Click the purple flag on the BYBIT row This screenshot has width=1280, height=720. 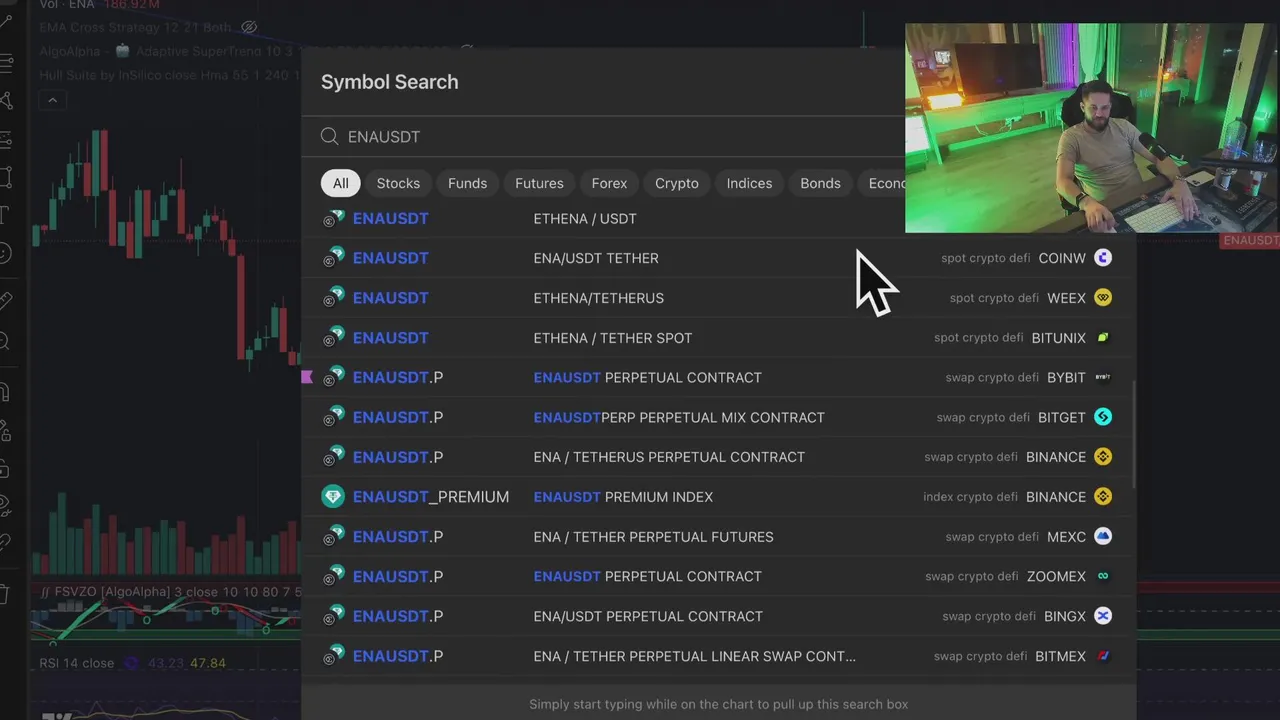pyautogui.click(x=307, y=377)
